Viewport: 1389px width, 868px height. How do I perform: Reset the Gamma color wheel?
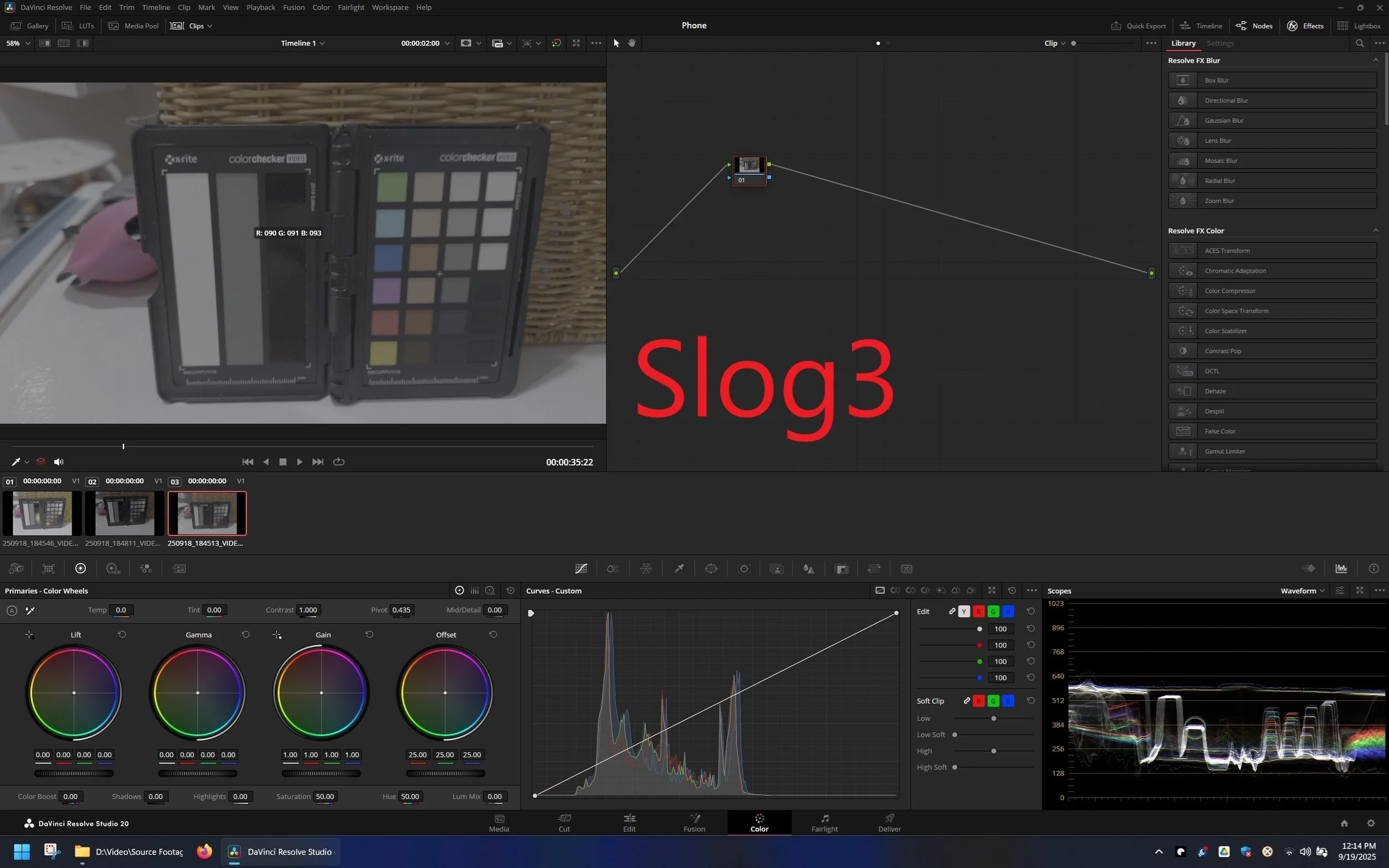(246, 634)
